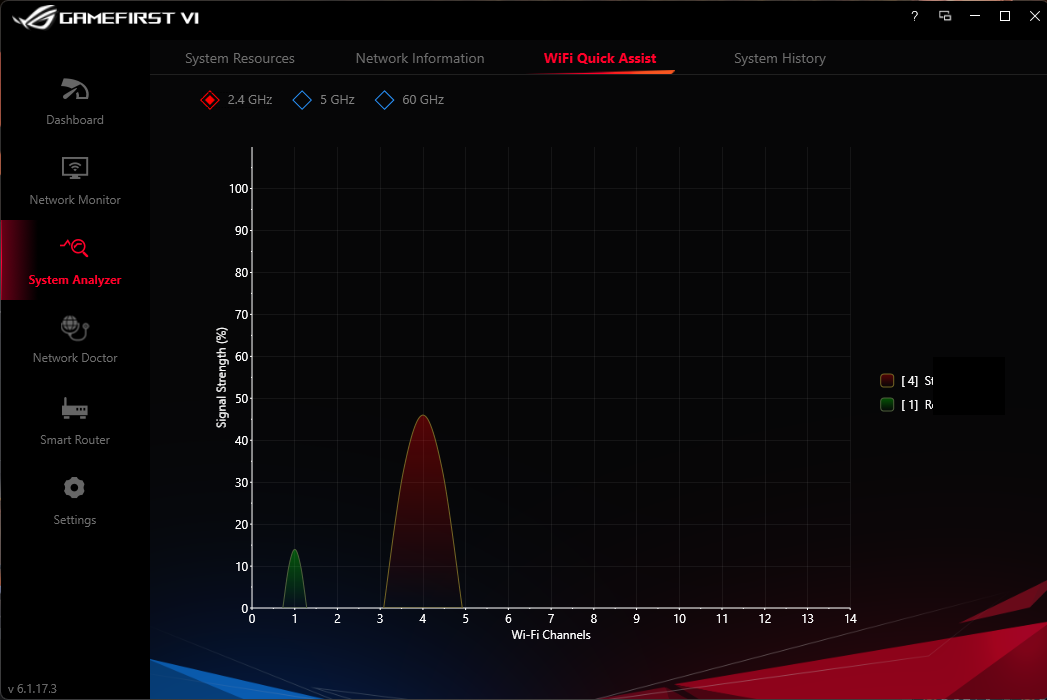This screenshot has height=700, width=1047.
Task: Click the Signal Strength (%) axis label
Action: coord(222,377)
